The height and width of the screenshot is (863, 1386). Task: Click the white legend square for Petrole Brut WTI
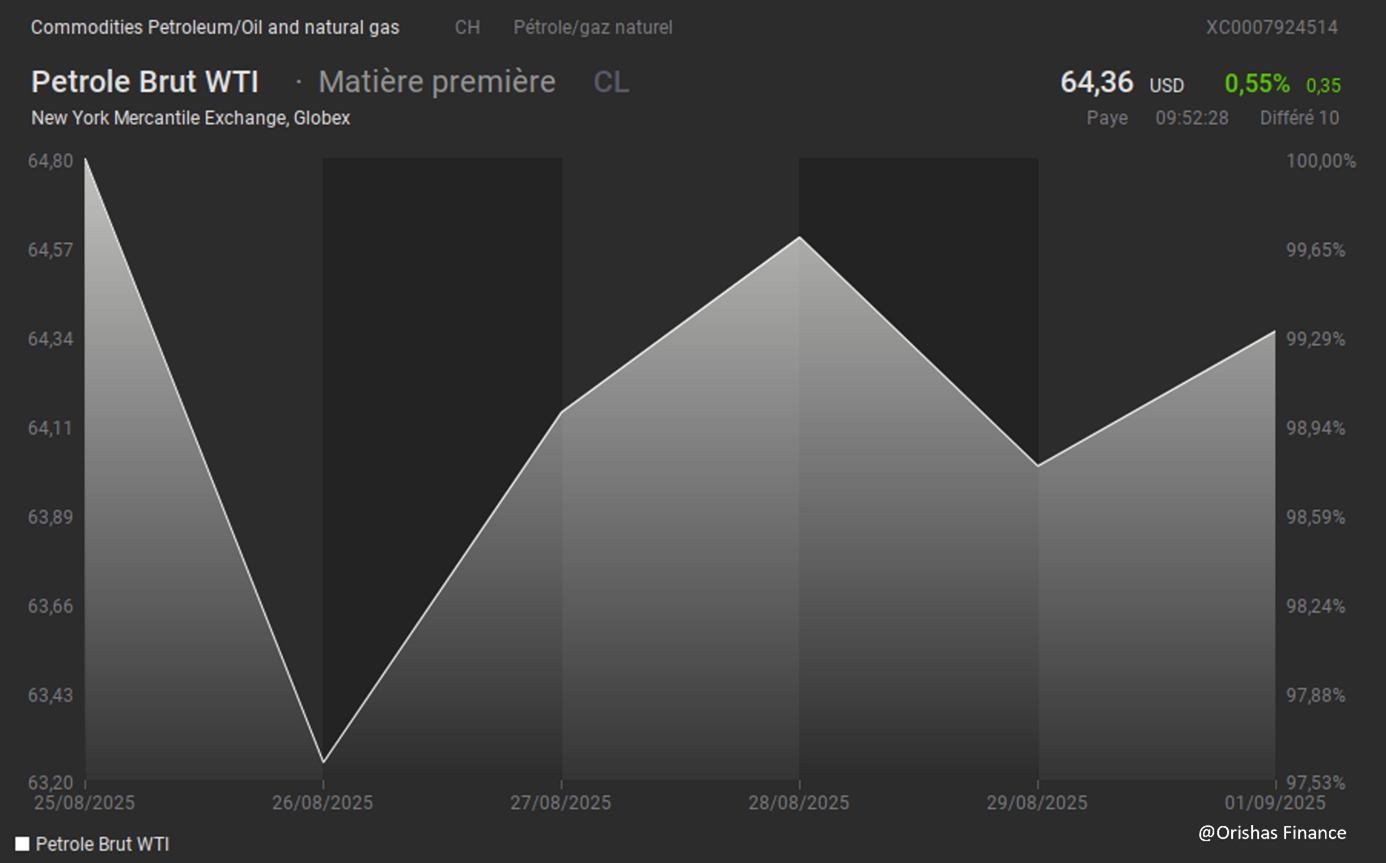coord(22,844)
